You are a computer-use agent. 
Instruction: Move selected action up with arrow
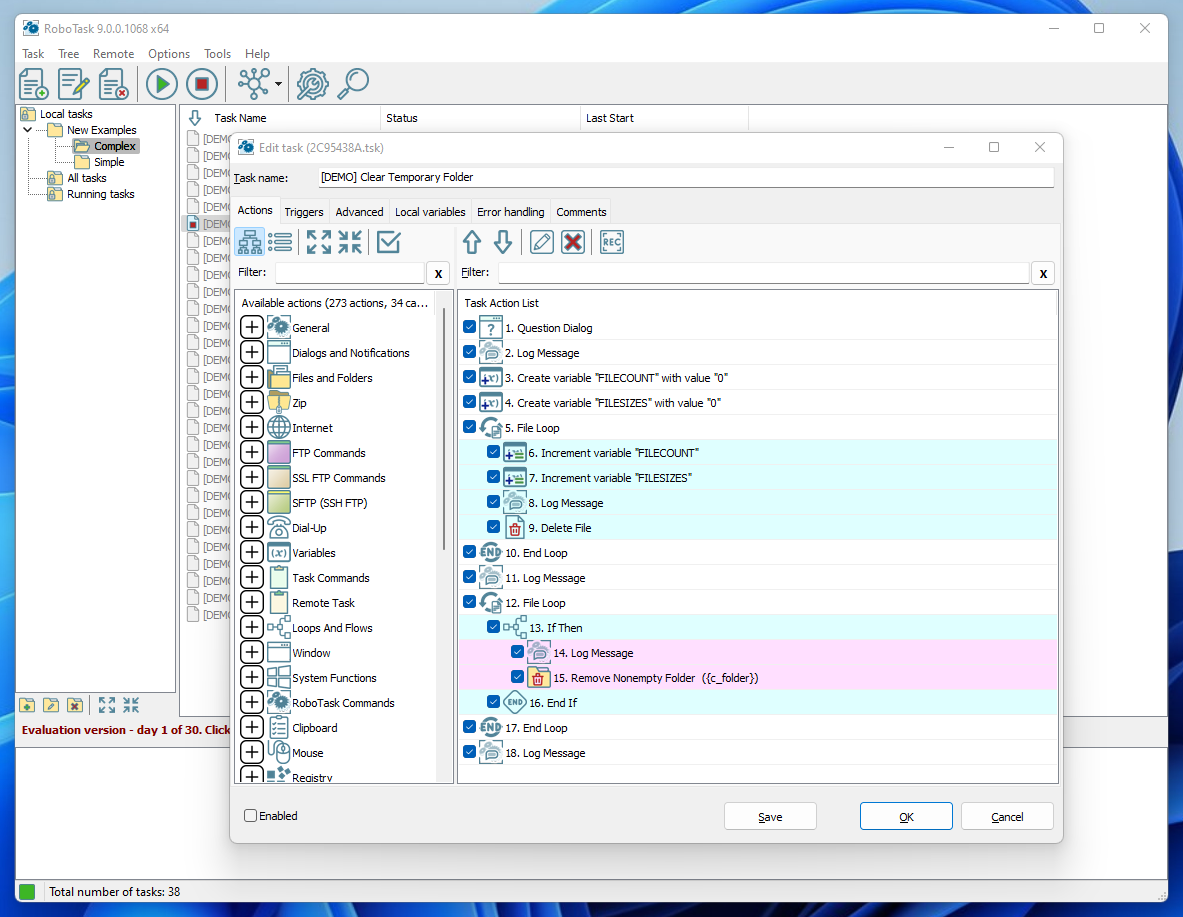472,242
